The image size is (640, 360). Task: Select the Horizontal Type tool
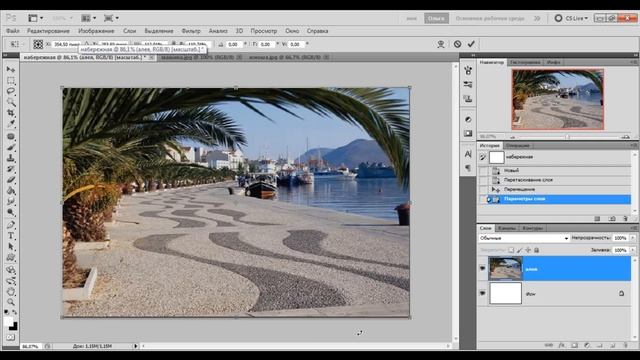pyautogui.click(x=11, y=236)
